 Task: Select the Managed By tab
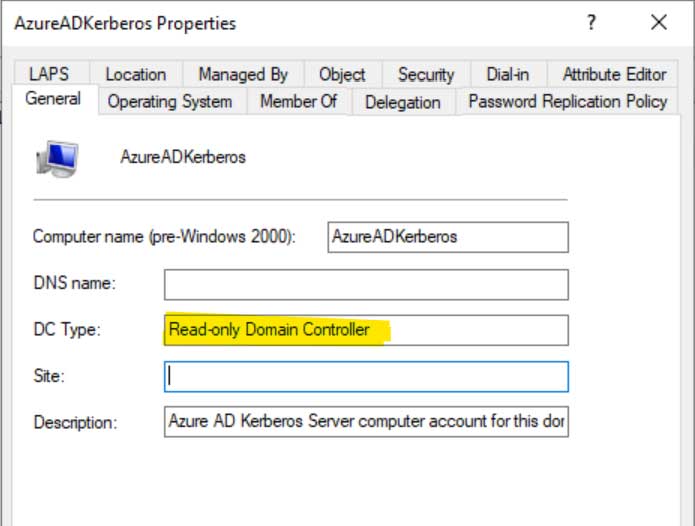click(x=242, y=74)
